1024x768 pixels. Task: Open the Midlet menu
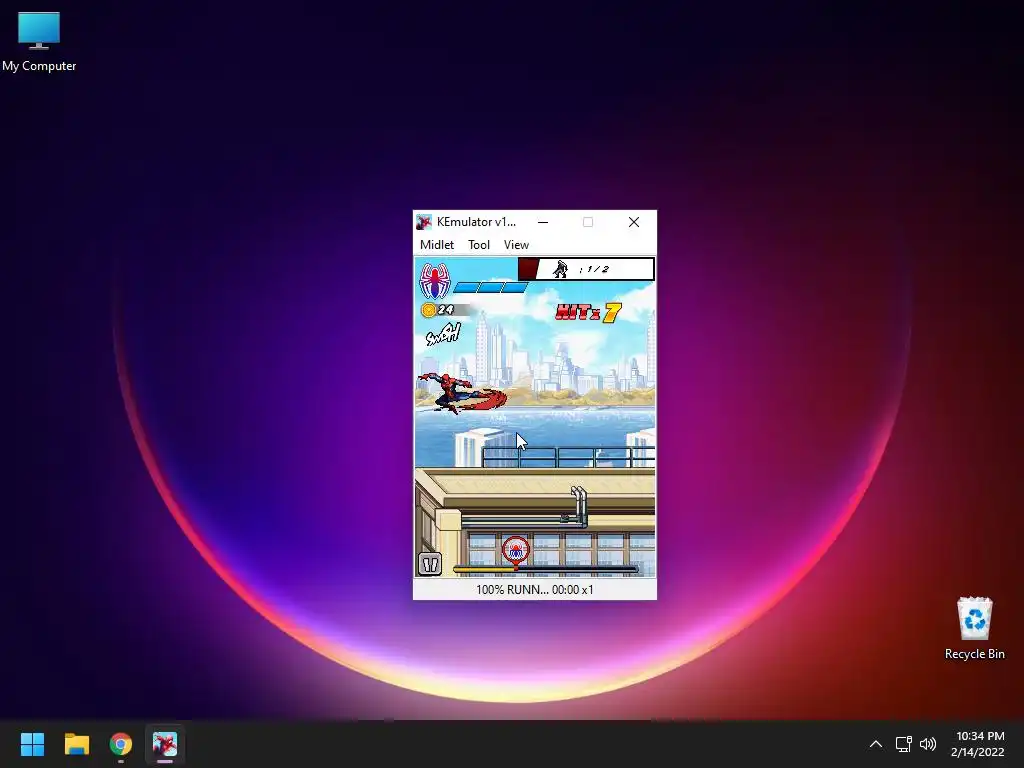436,245
